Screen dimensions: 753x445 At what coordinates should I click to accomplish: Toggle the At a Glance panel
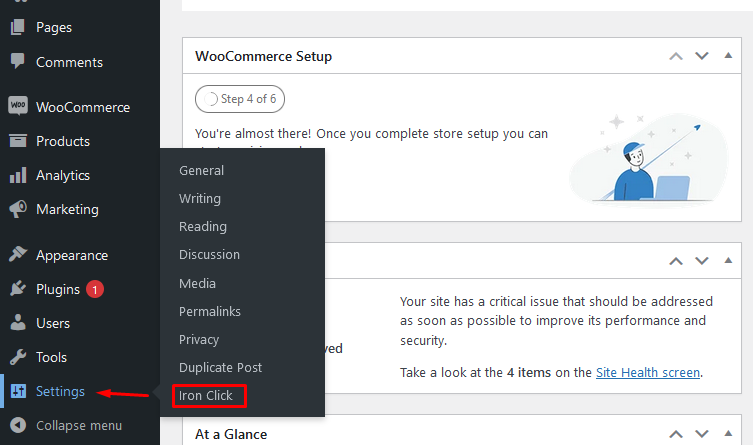point(727,434)
